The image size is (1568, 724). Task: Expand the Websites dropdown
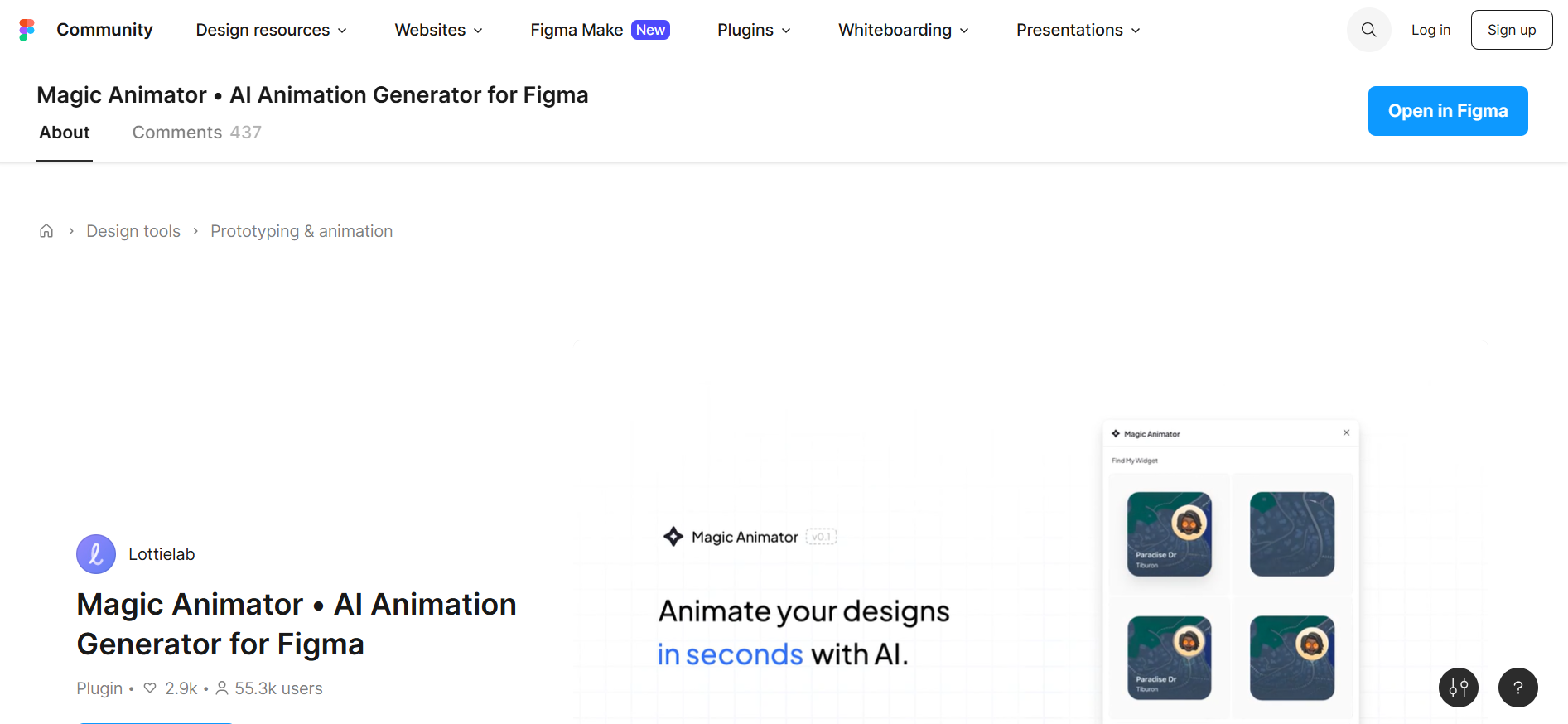(438, 30)
